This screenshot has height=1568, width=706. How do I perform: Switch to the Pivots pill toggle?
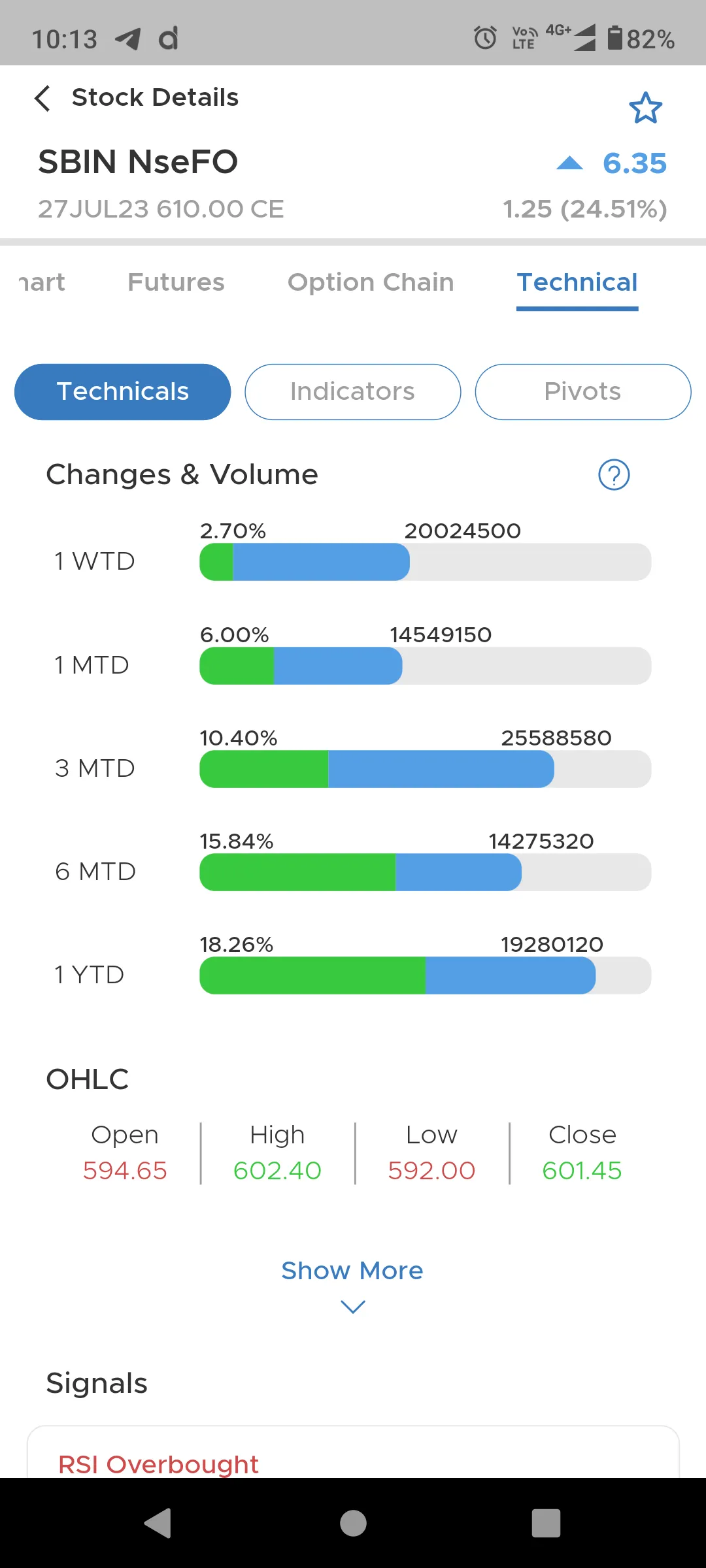tap(583, 392)
